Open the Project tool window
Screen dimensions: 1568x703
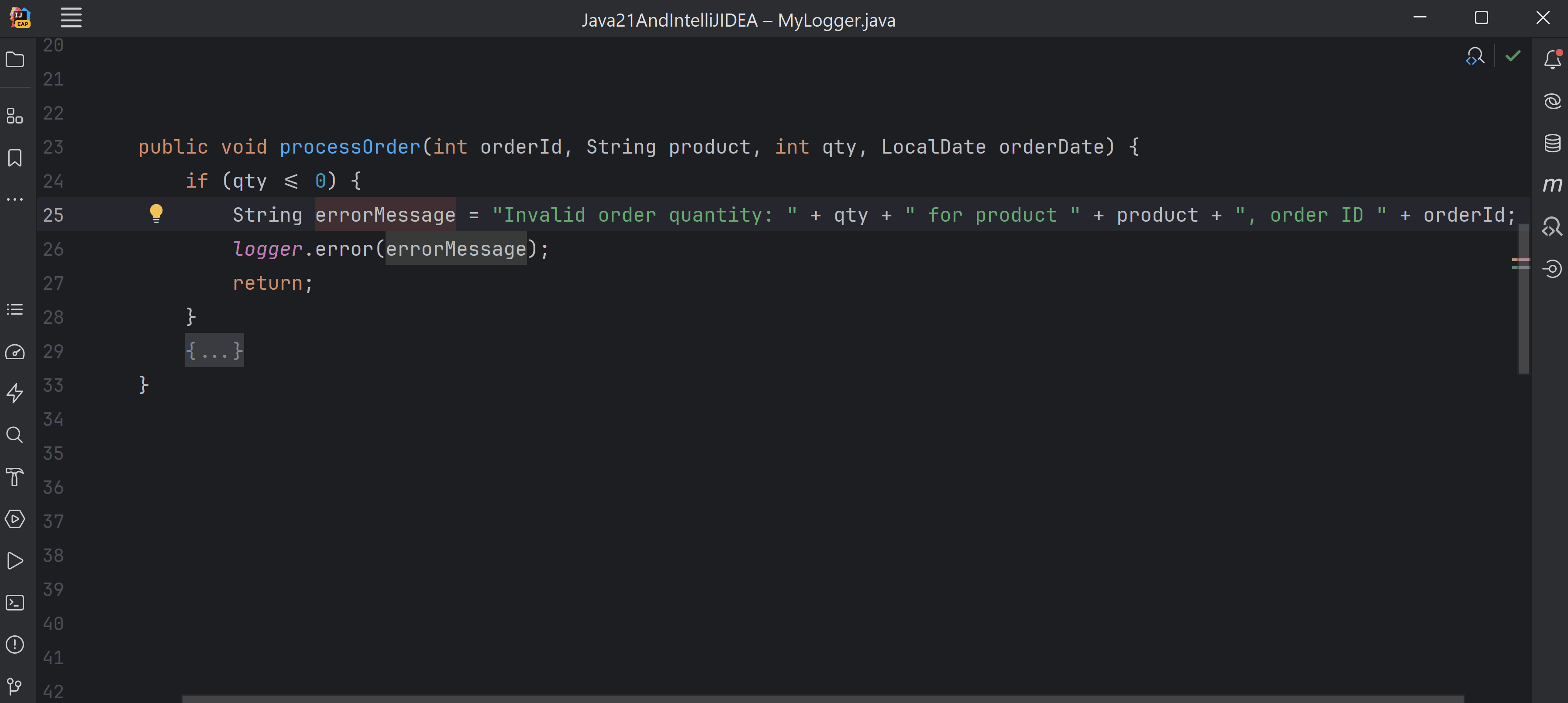[x=14, y=60]
